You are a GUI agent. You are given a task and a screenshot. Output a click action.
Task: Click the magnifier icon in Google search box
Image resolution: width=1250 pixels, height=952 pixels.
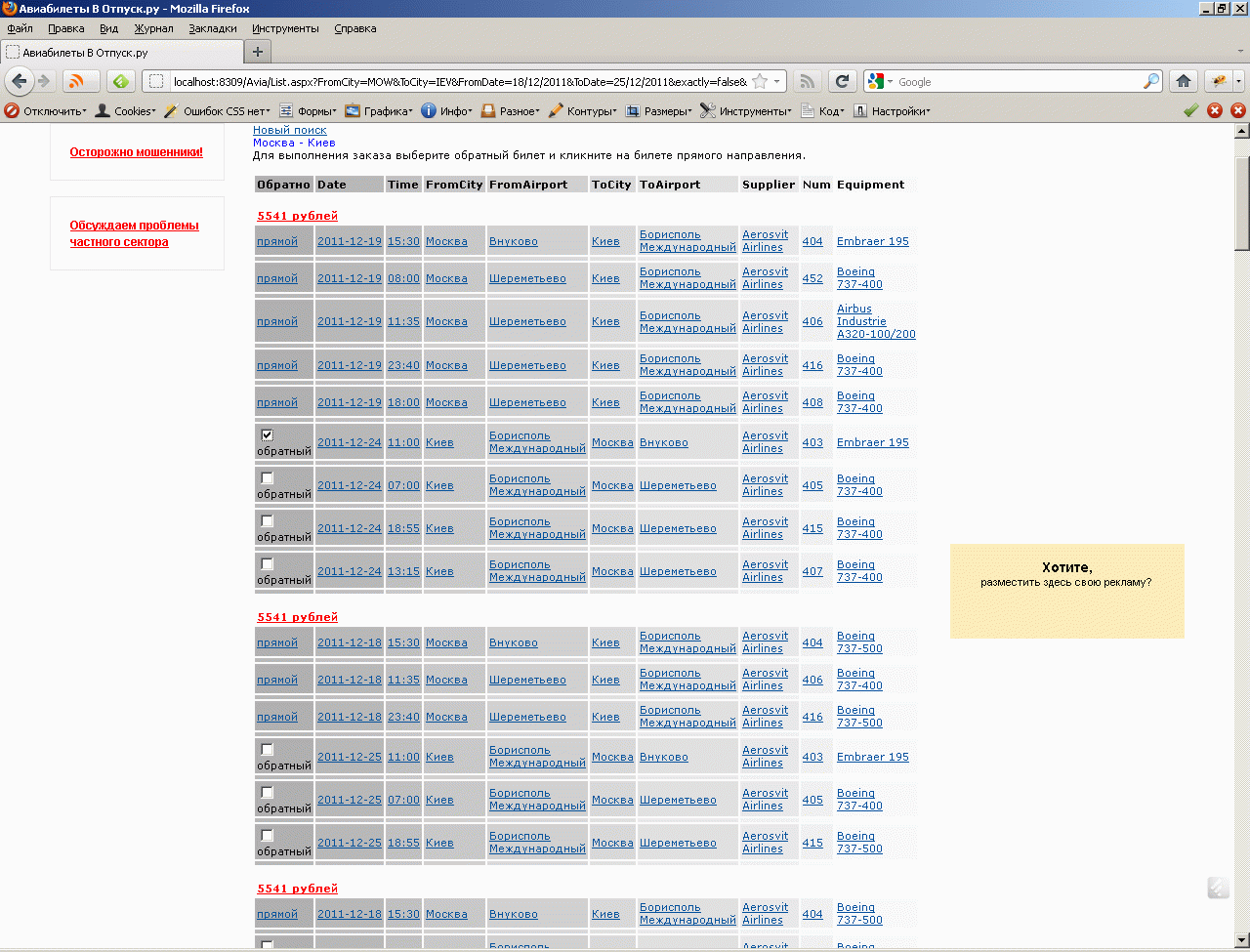pyautogui.click(x=1151, y=81)
